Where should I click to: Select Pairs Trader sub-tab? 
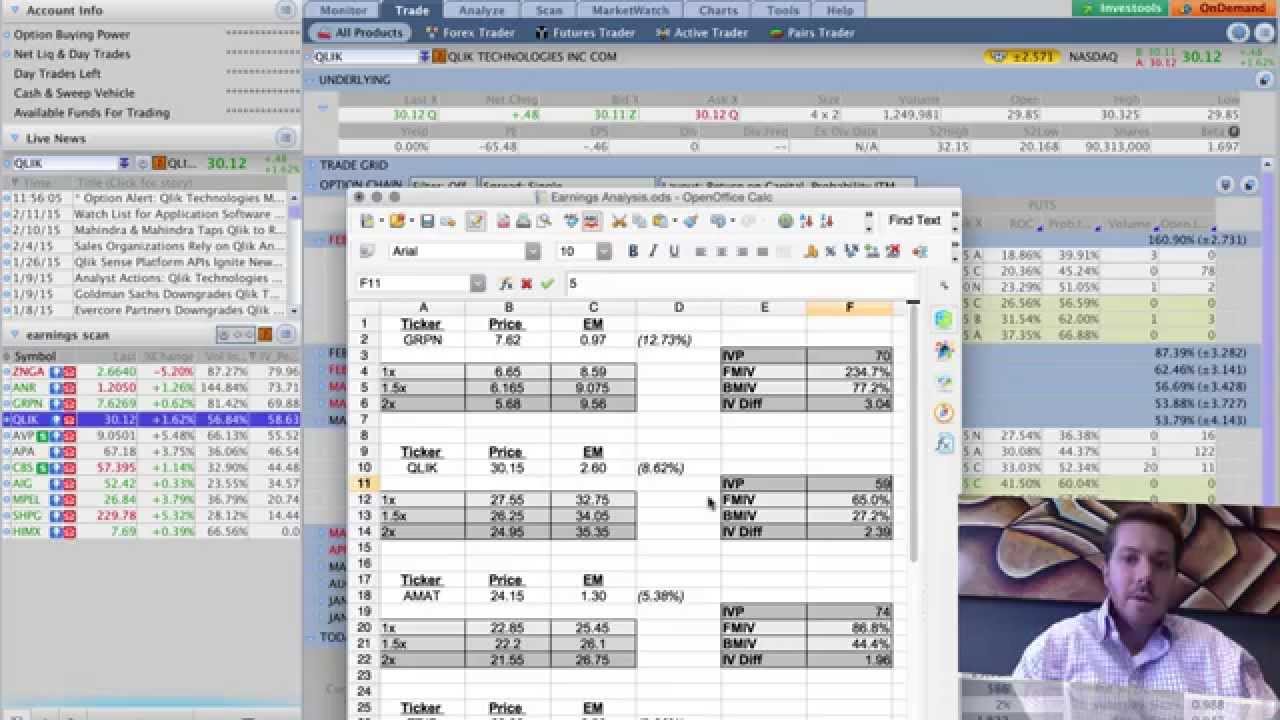(812, 33)
